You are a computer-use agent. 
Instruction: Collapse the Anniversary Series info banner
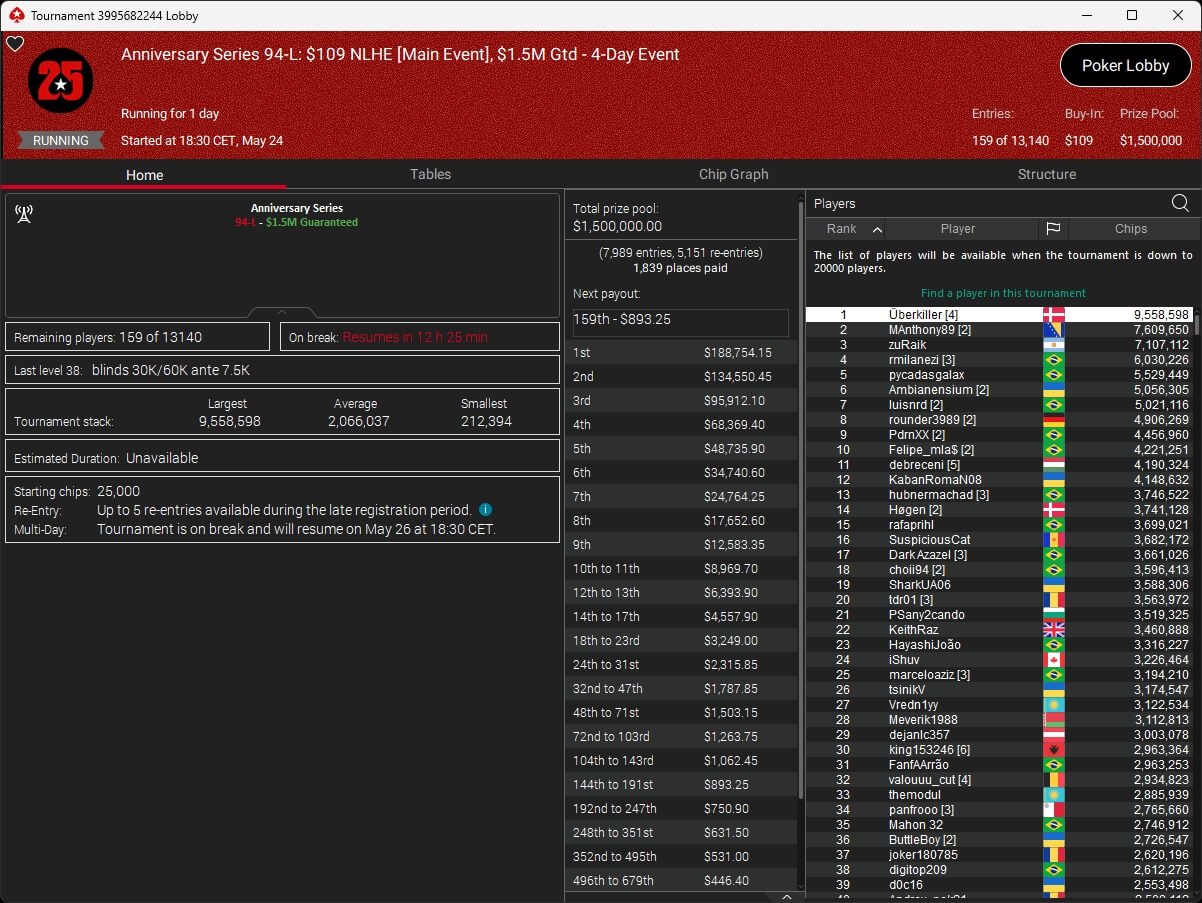click(x=282, y=312)
